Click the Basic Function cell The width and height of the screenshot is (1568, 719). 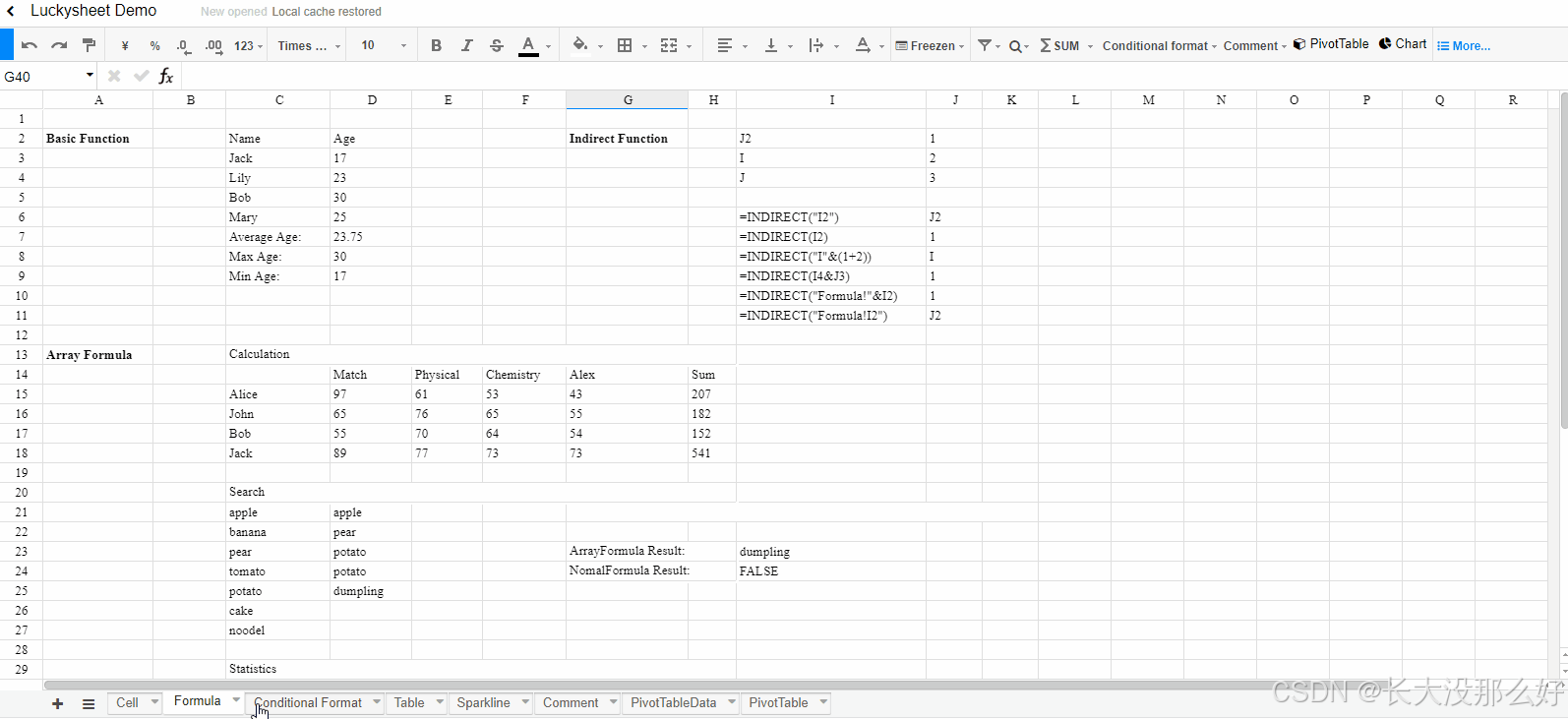coord(98,139)
